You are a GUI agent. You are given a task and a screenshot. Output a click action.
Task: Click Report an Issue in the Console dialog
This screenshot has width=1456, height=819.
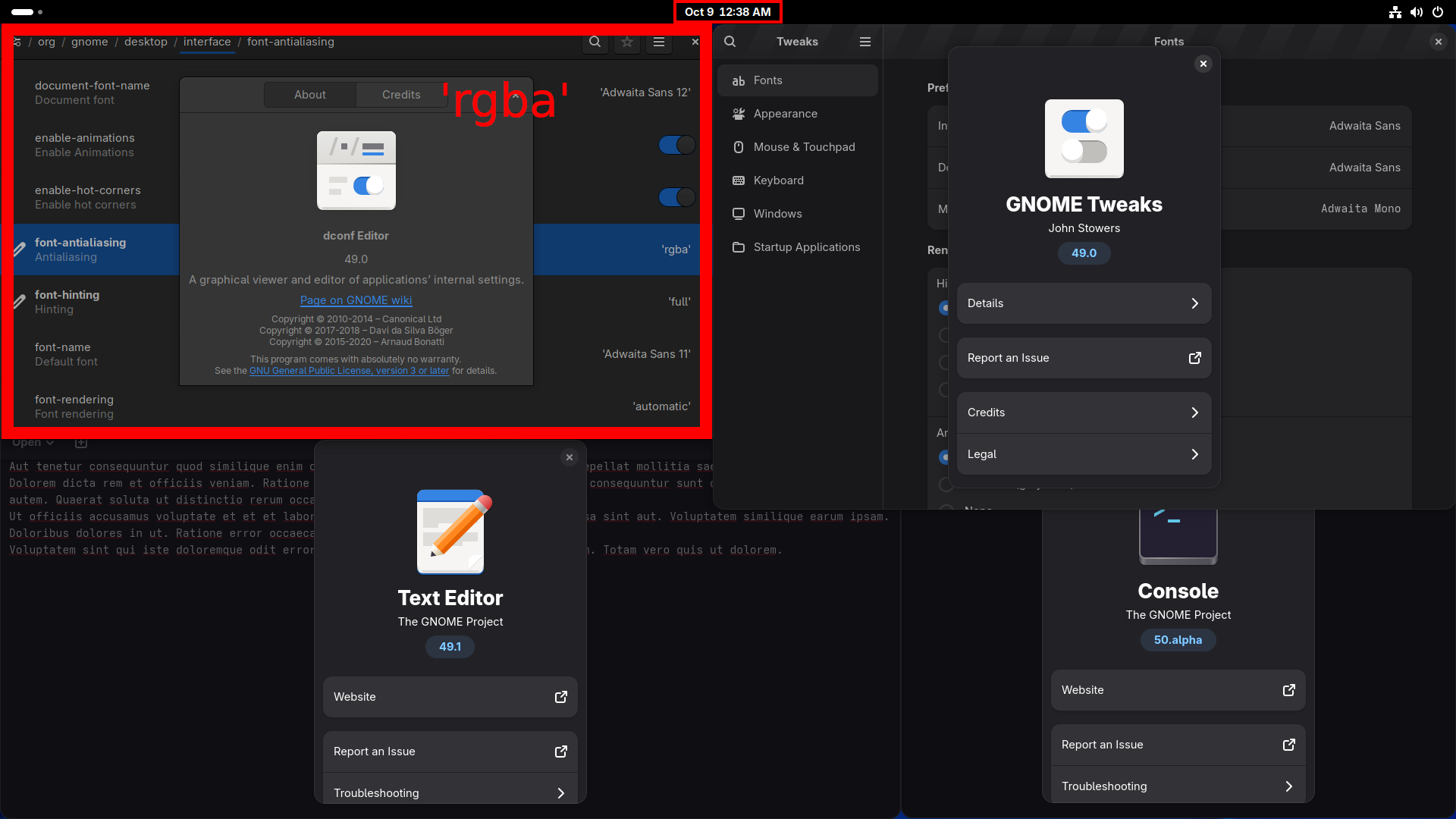pos(1178,745)
